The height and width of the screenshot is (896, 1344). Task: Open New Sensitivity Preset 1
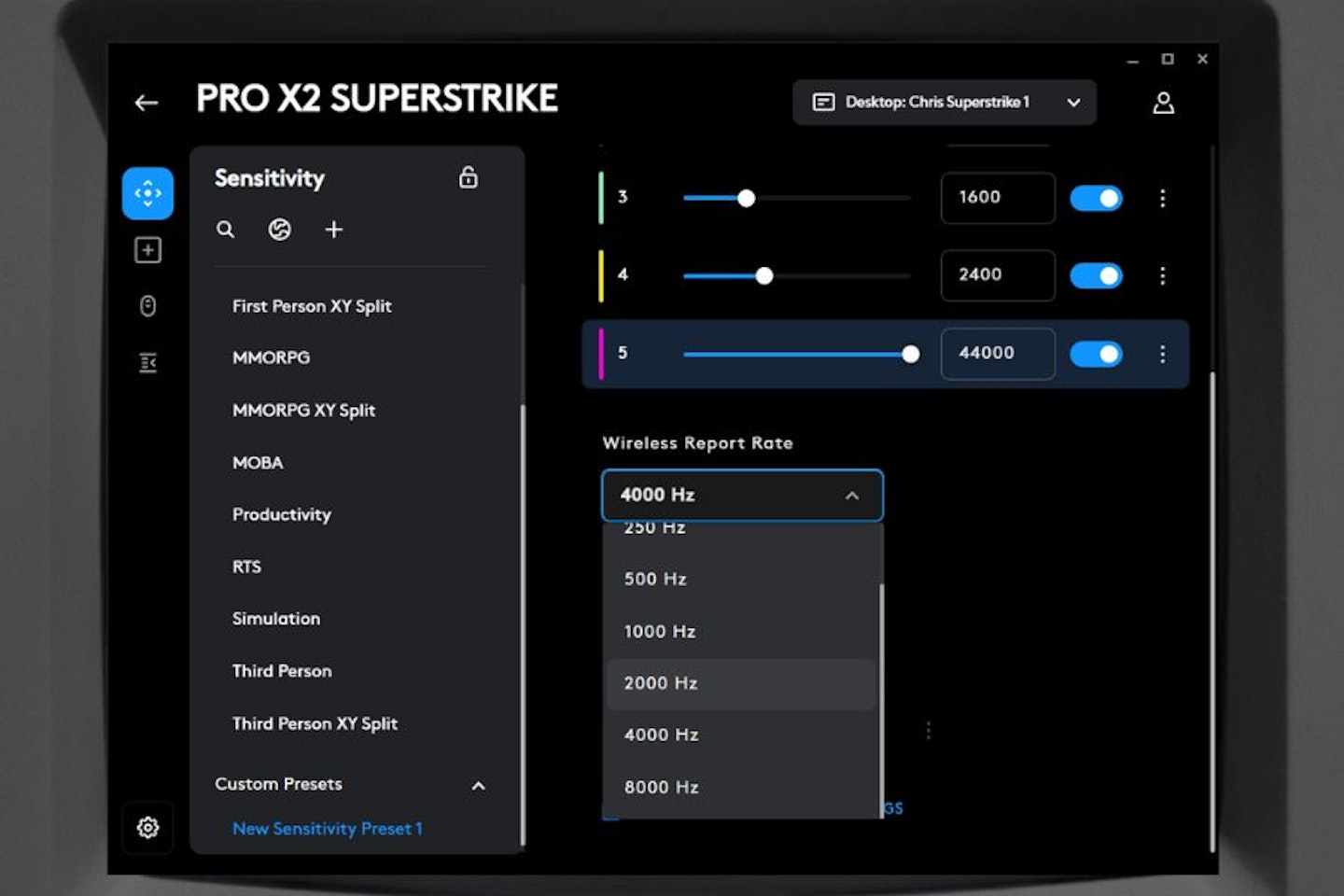328,828
